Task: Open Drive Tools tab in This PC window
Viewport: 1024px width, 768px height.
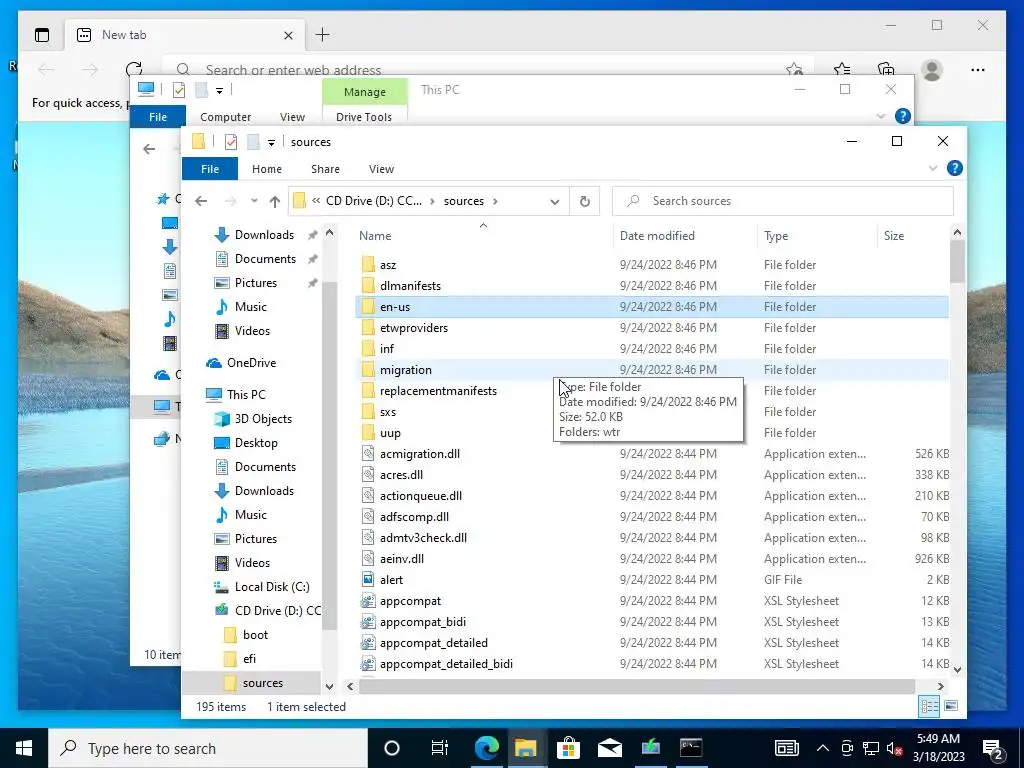Action: tap(364, 117)
